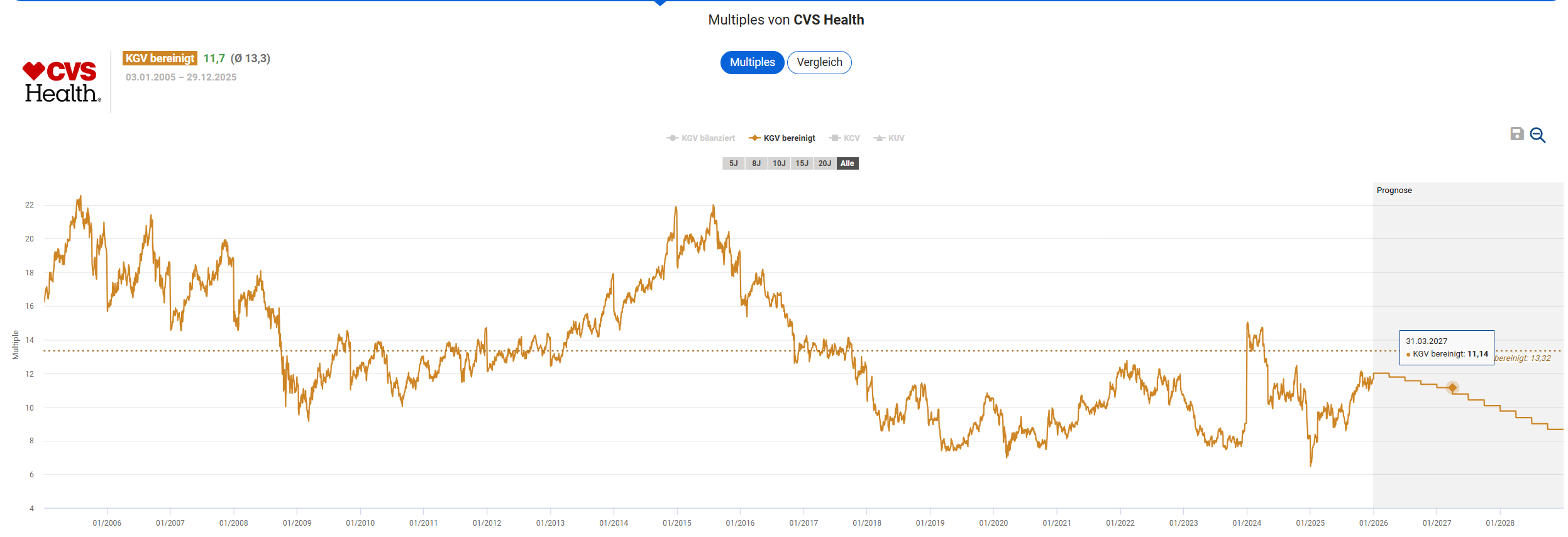Toggle KGV bereinigt series in legend
1568x537 pixels.
782,138
